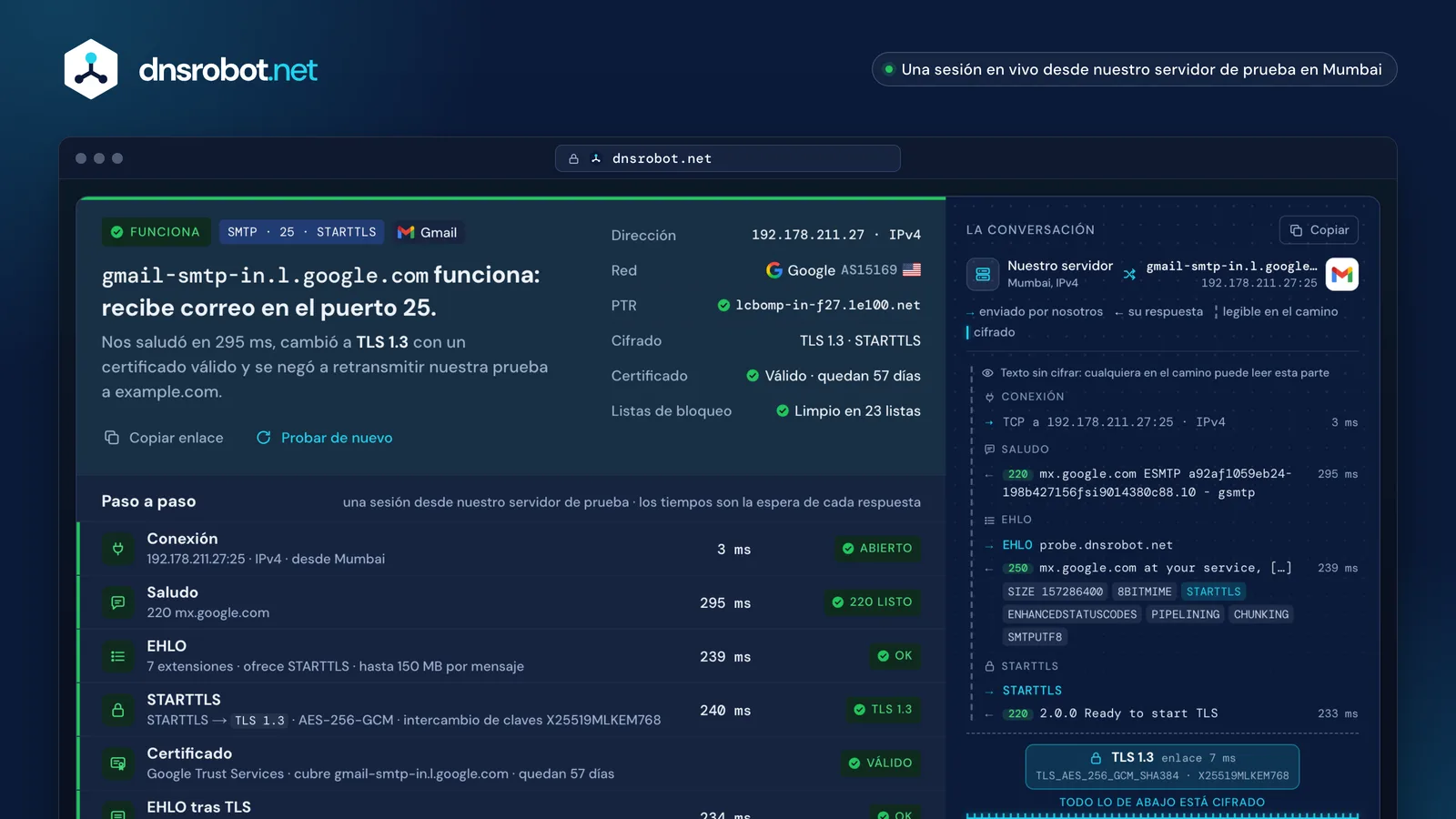Click the Conexión plug icon
The image size is (1456, 819).
click(118, 549)
